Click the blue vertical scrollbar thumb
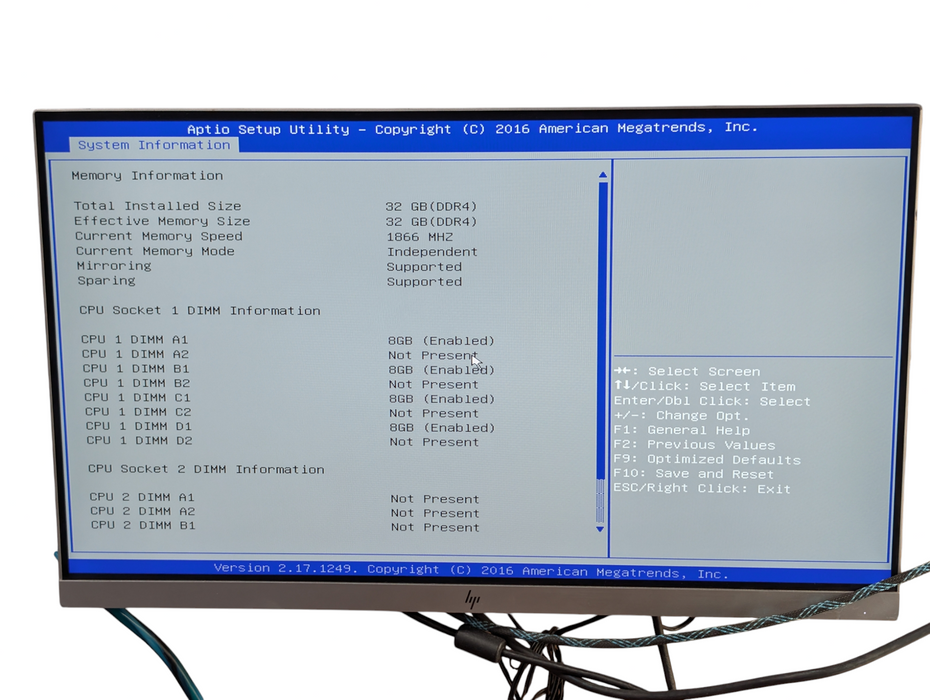930x700 pixels. click(x=602, y=330)
